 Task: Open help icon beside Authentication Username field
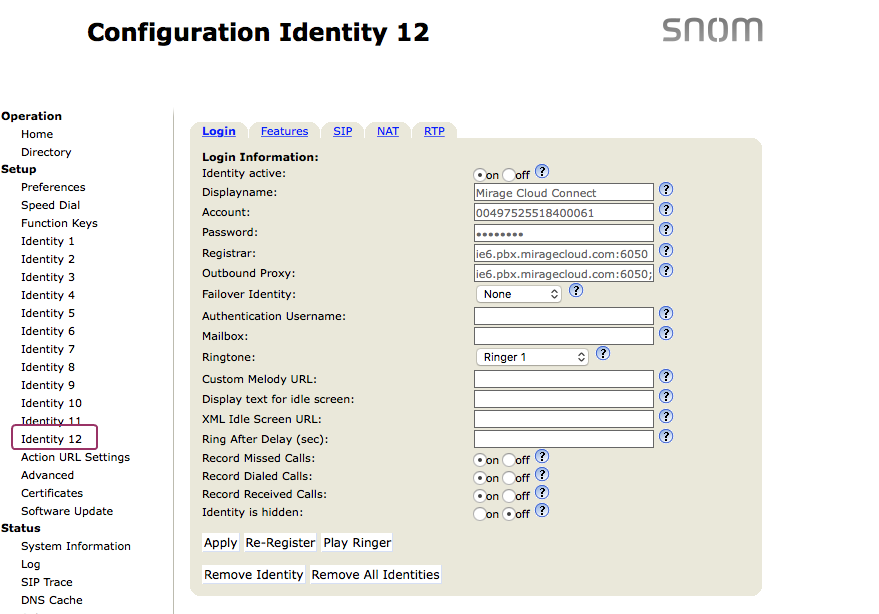(x=666, y=313)
